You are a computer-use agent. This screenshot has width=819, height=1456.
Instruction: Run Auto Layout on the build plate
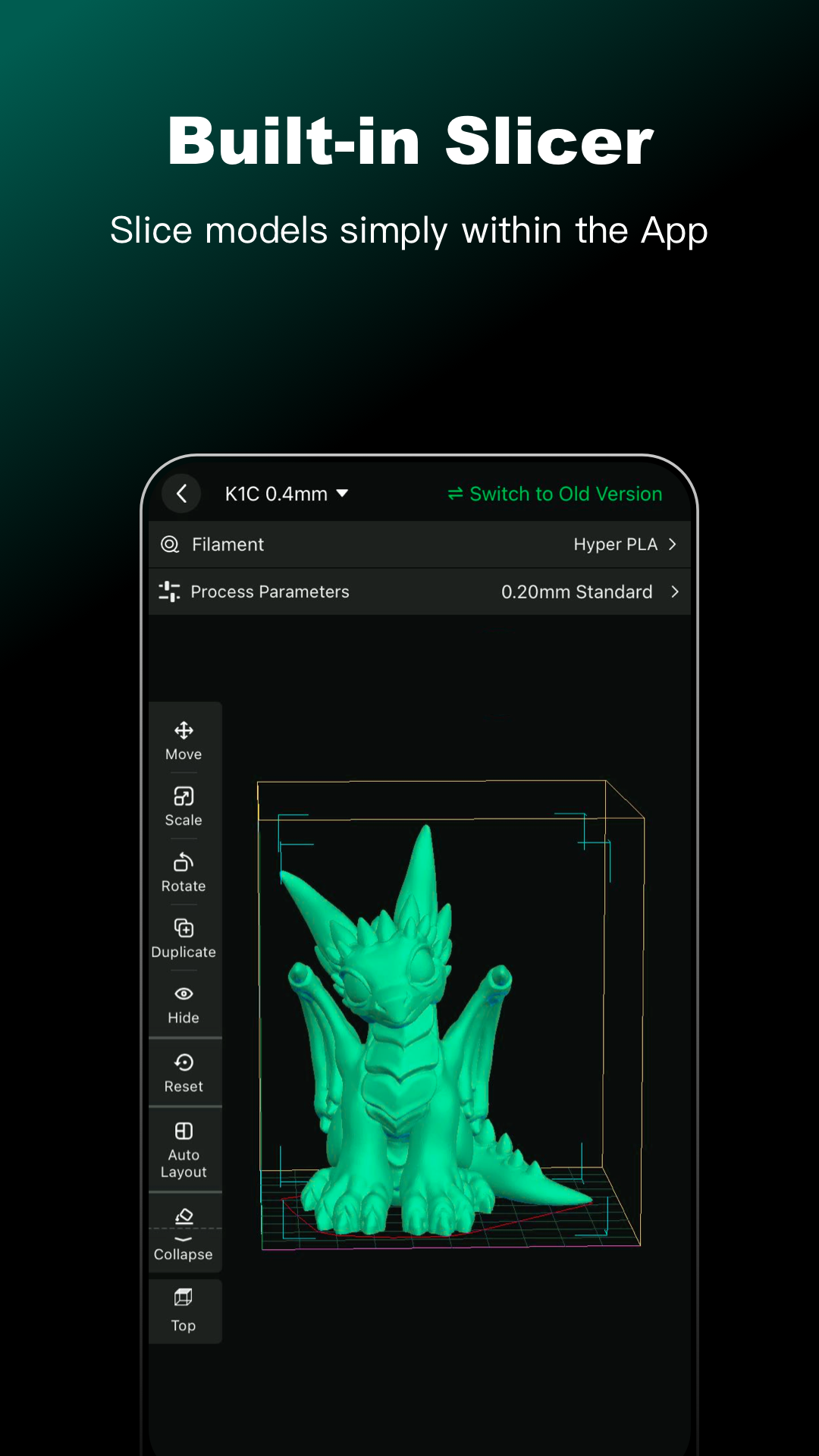184,1150
